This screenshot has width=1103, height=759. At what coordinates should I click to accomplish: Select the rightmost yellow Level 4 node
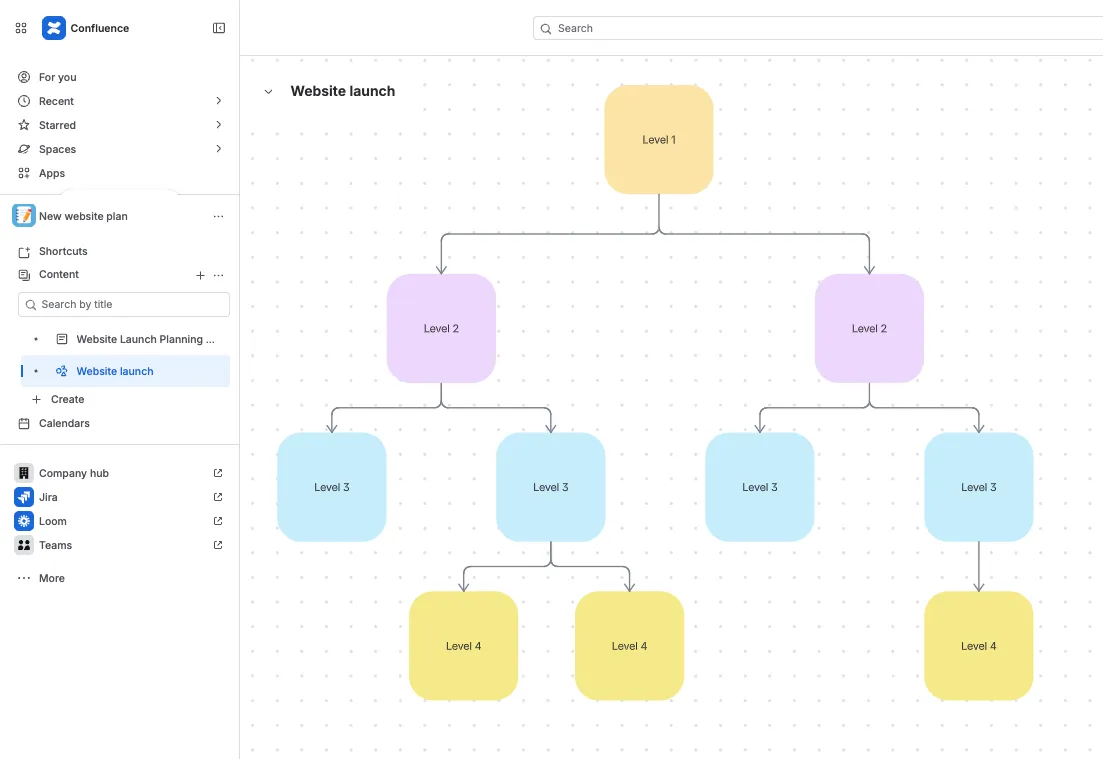click(978, 646)
